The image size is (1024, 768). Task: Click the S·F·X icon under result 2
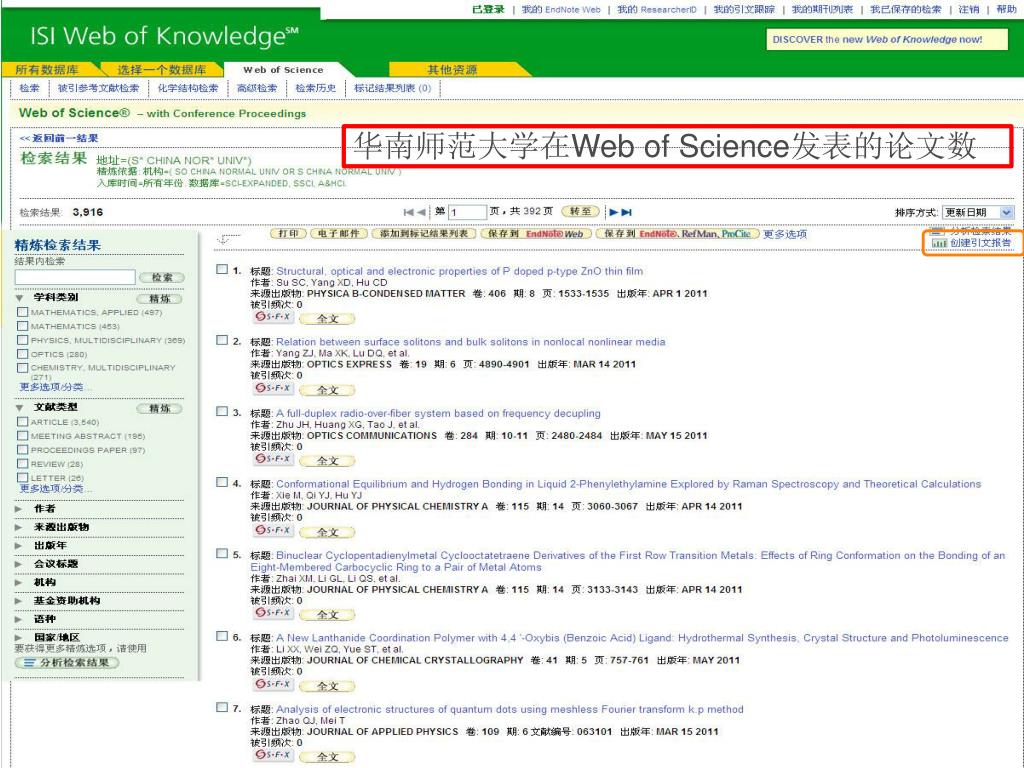[274, 388]
